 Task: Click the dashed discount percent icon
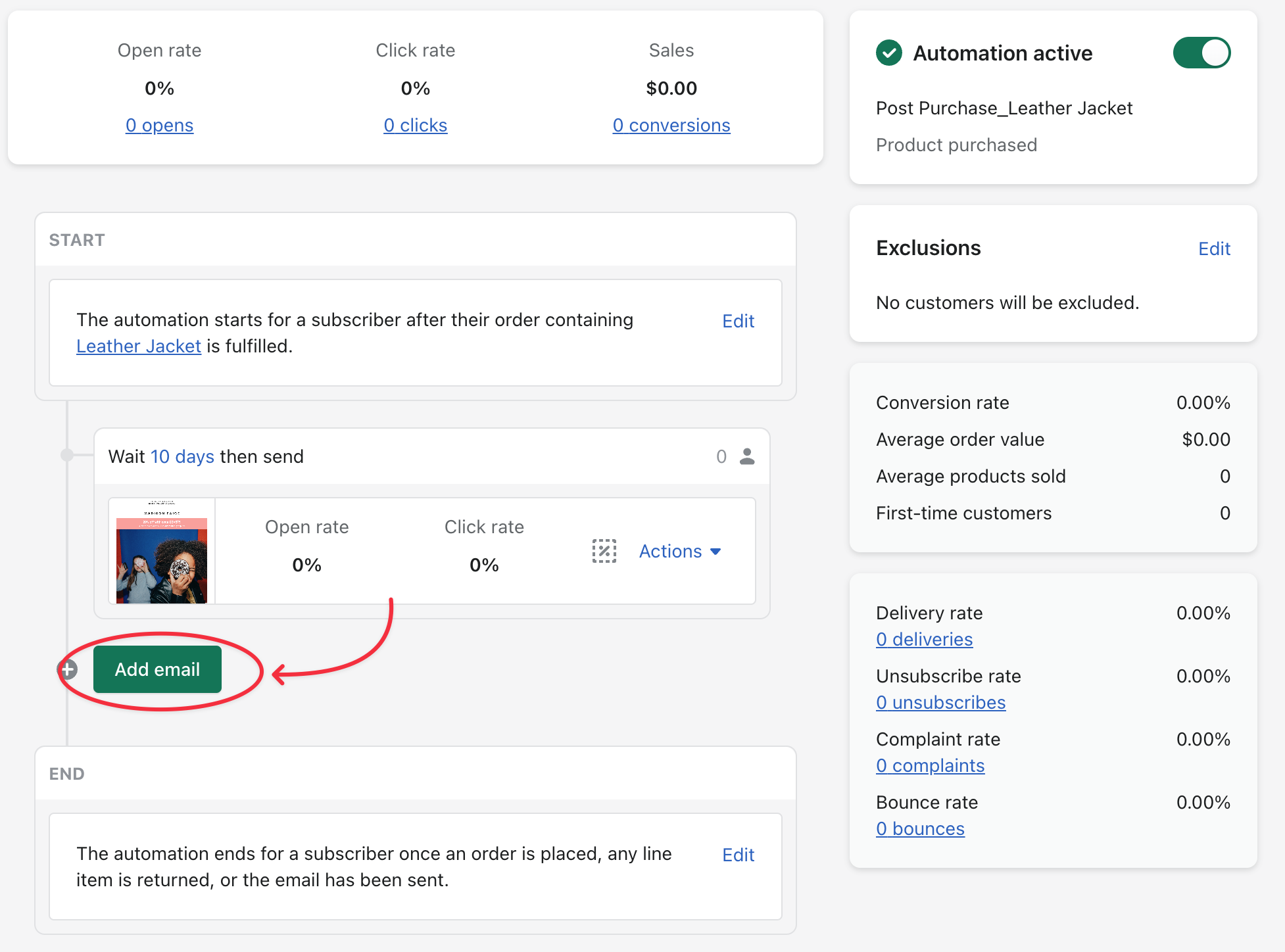pos(604,551)
